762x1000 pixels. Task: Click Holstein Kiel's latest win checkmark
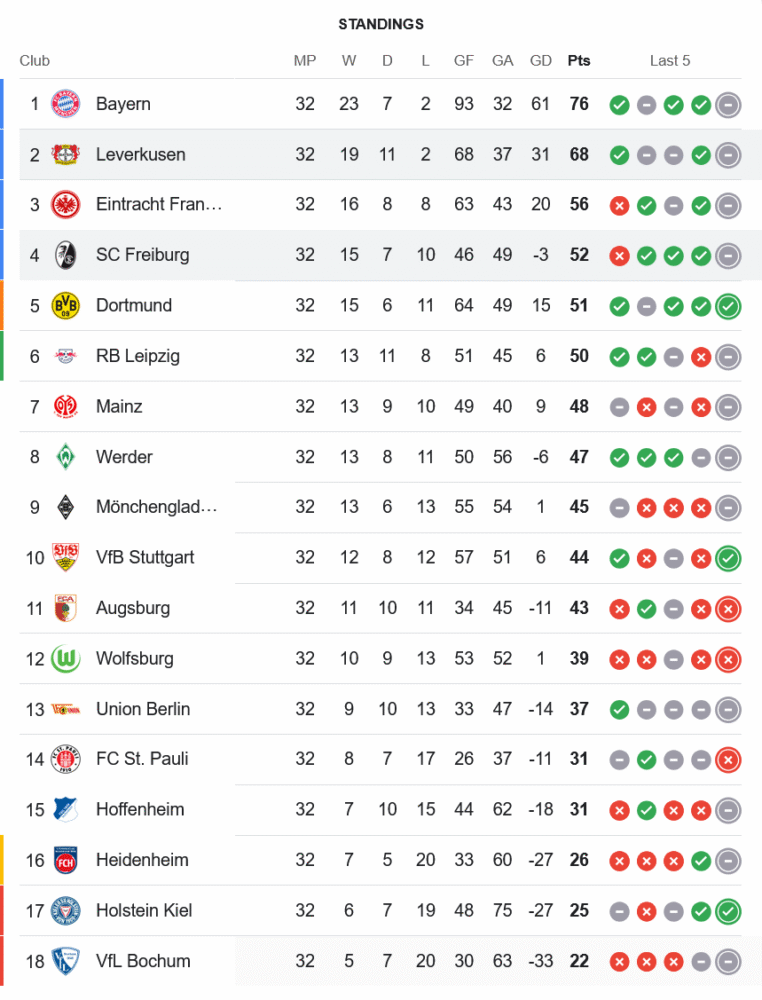[x=728, y=911]
